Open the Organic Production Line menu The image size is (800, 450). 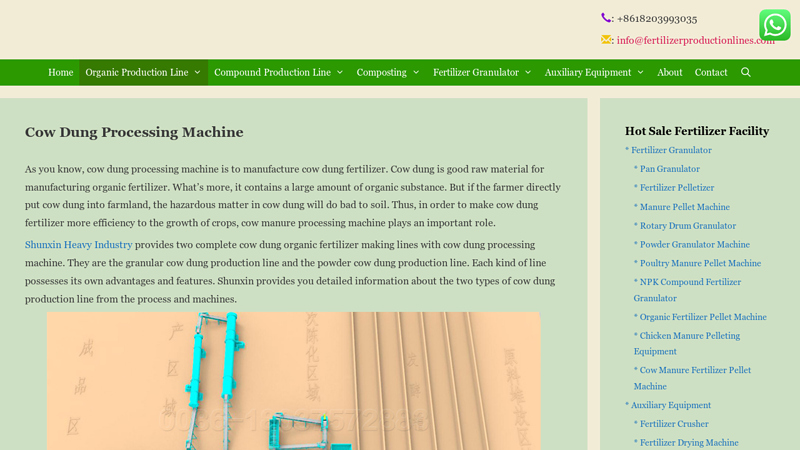pyautogui.click(x=137, y=72)
